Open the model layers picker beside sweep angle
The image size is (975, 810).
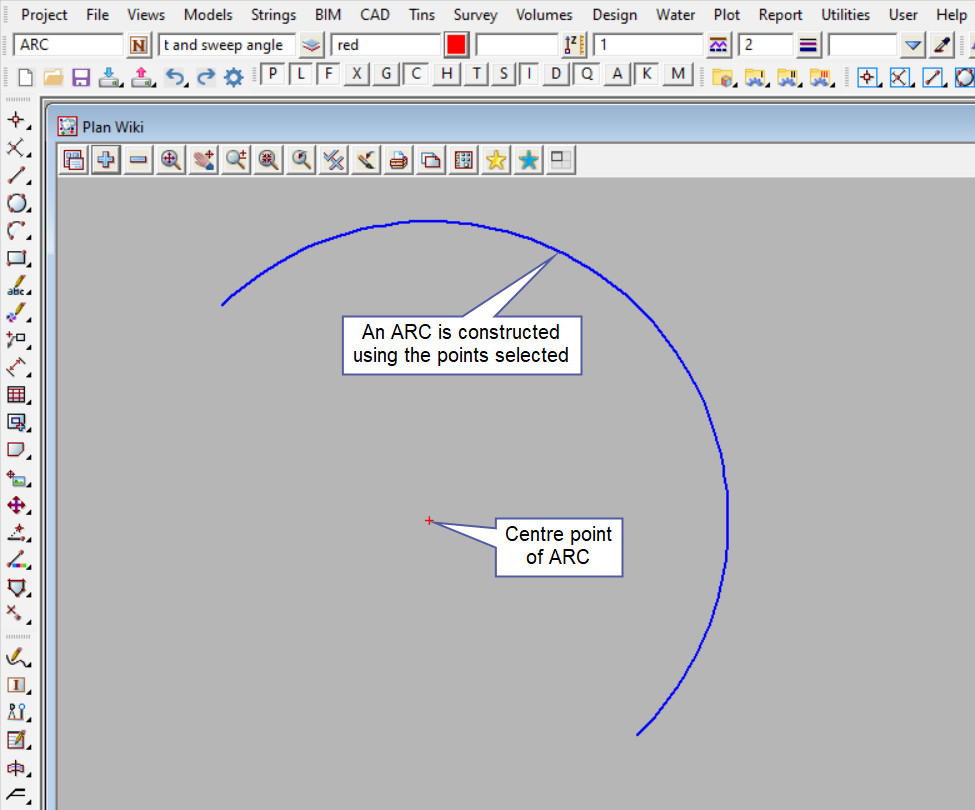tap(313, 45)
